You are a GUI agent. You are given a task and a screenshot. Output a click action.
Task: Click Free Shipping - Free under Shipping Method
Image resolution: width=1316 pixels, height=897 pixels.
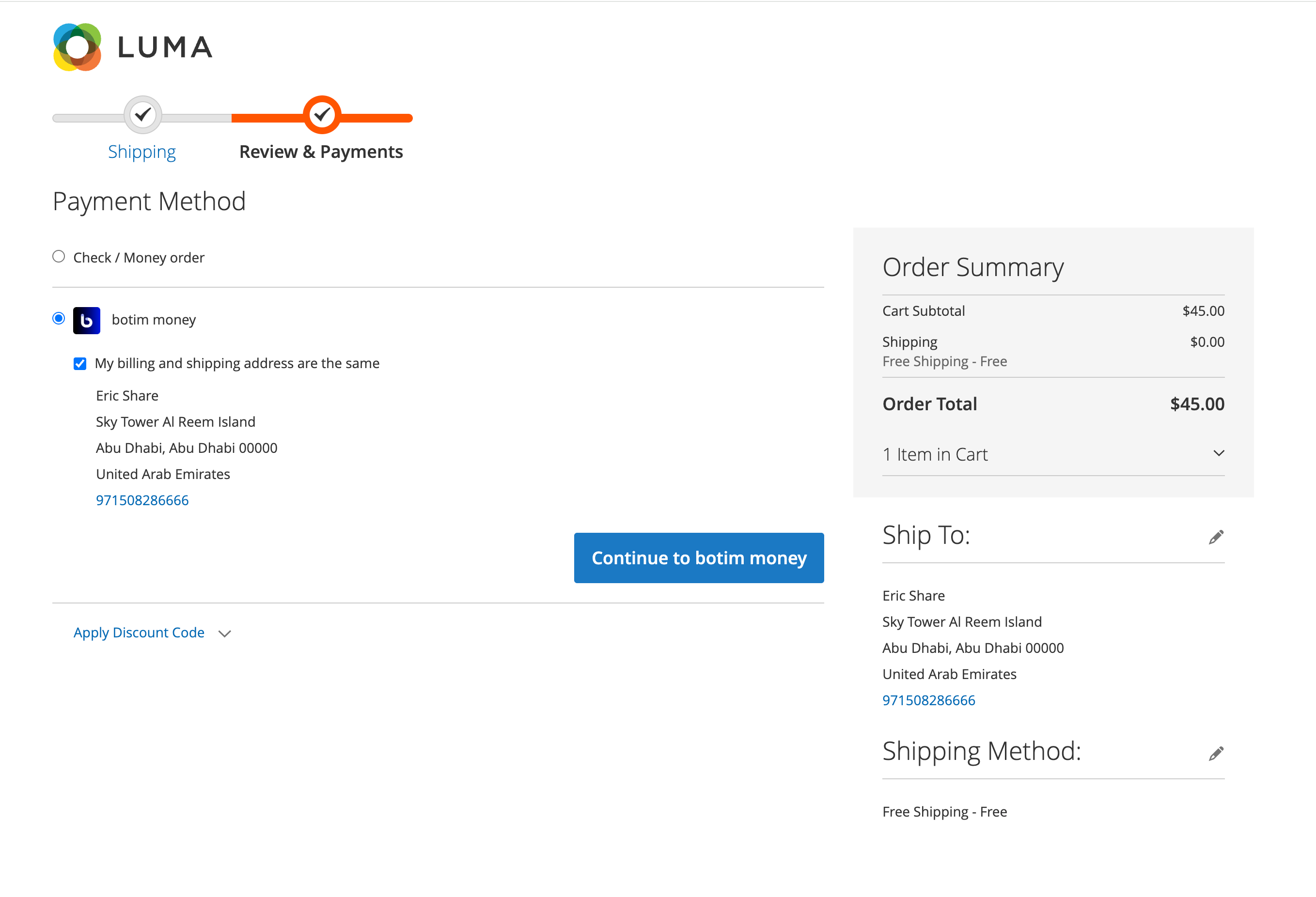[944, 812]
